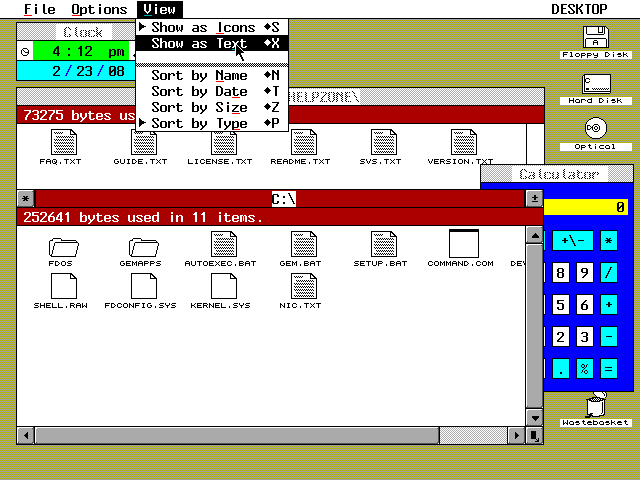Click the horizontal scrollbar right arrow
Screen dimensions: 640x480
516,435
